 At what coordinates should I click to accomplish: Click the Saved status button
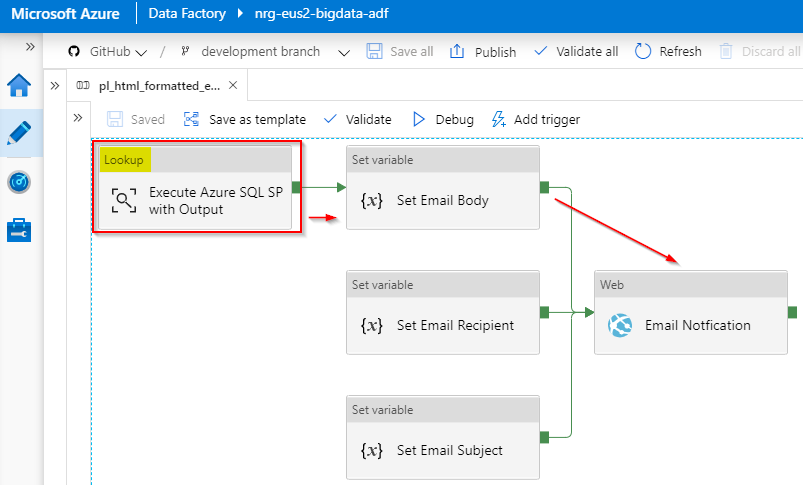(x=136, y=119)
